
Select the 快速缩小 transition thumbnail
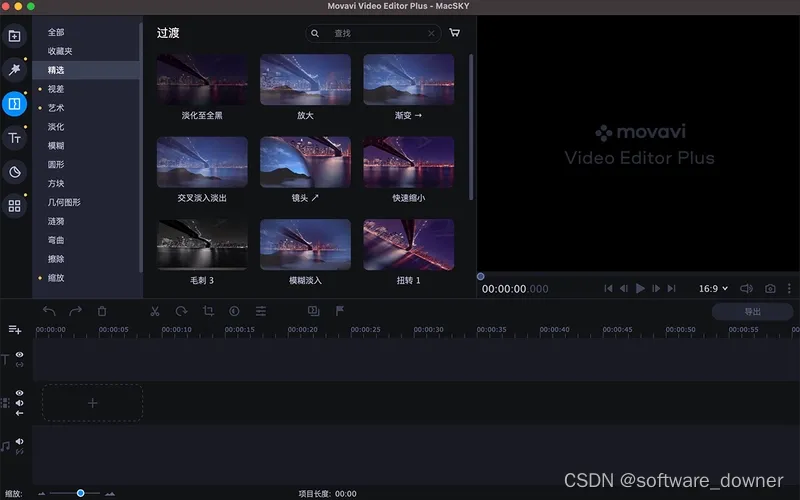pos(409,162)
